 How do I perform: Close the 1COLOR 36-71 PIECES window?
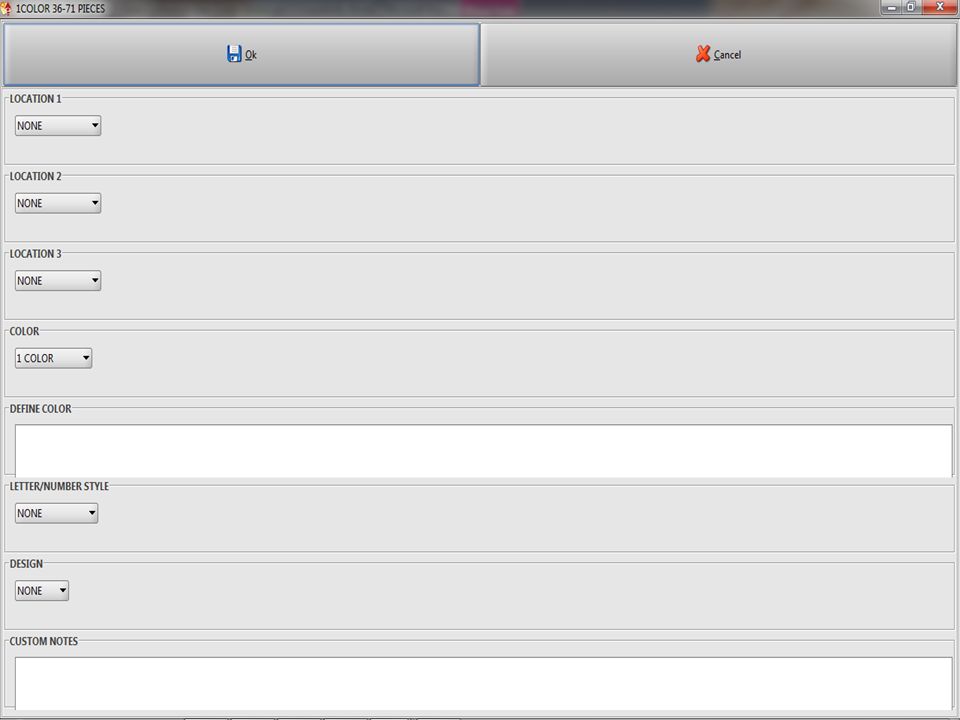(939, 7)
